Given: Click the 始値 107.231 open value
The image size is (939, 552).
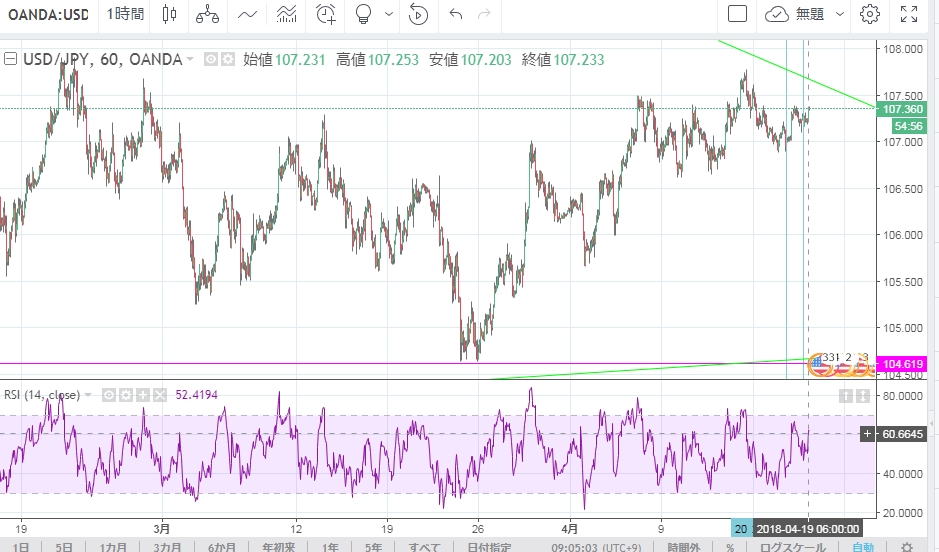Looking at the screenshot, I should point(284,59).
